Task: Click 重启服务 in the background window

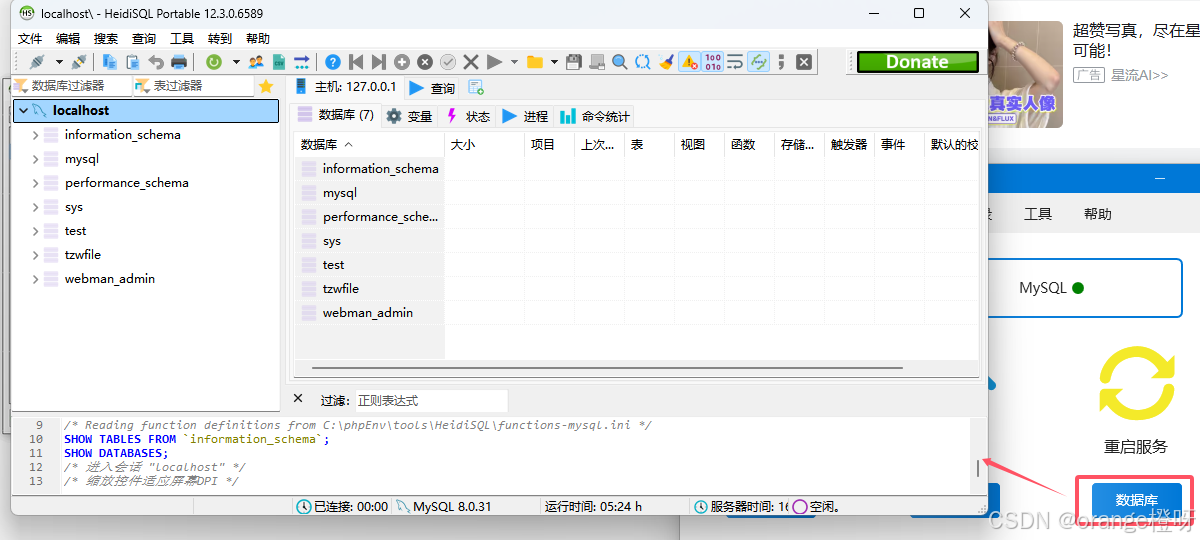Action: click(1135, 447)
